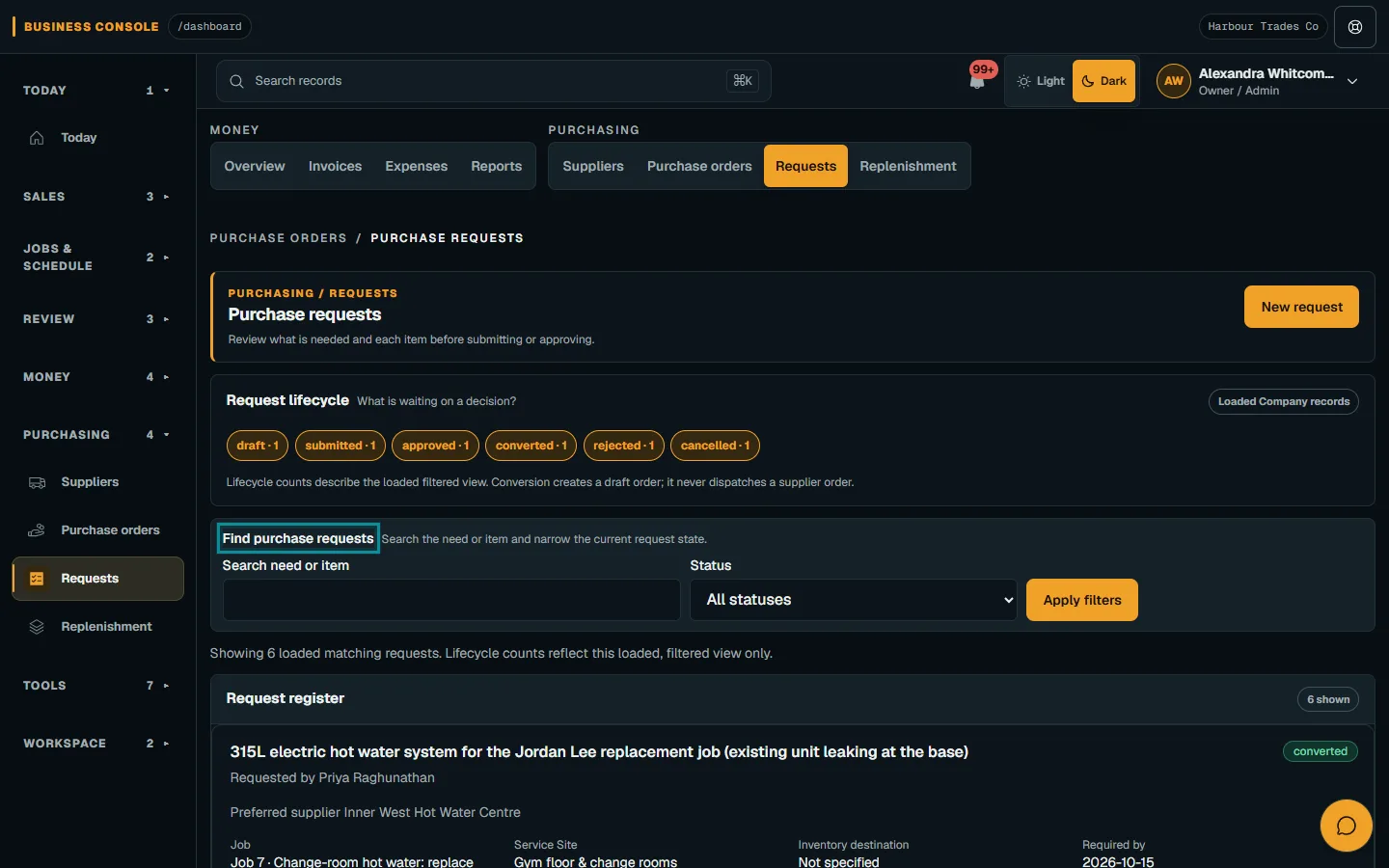The height and width of the screenshot is (868, 1389).
Task: Open the notifications bell with 99+ badge
Action: click(978, 79)
